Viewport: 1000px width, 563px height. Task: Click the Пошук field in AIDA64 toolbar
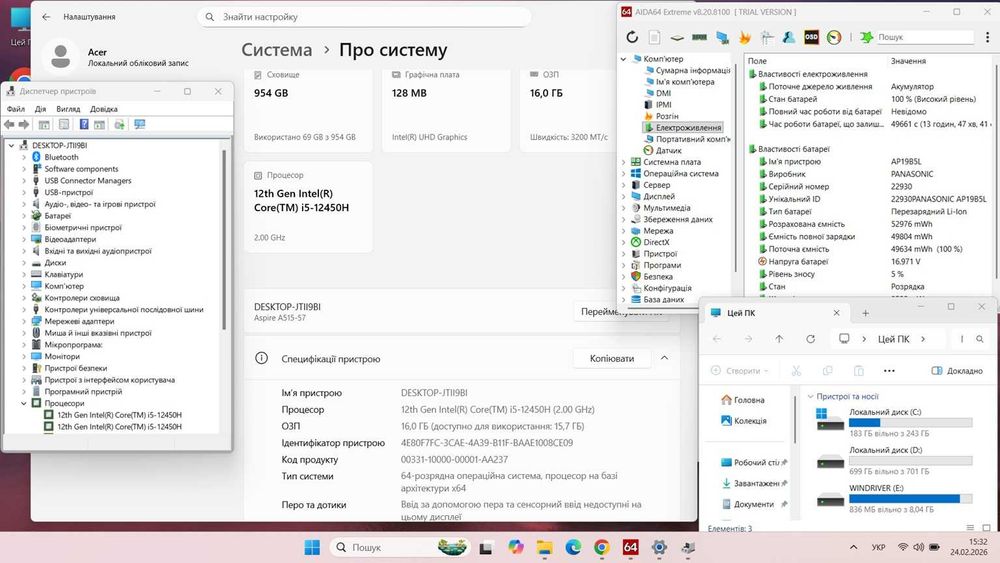925,37
